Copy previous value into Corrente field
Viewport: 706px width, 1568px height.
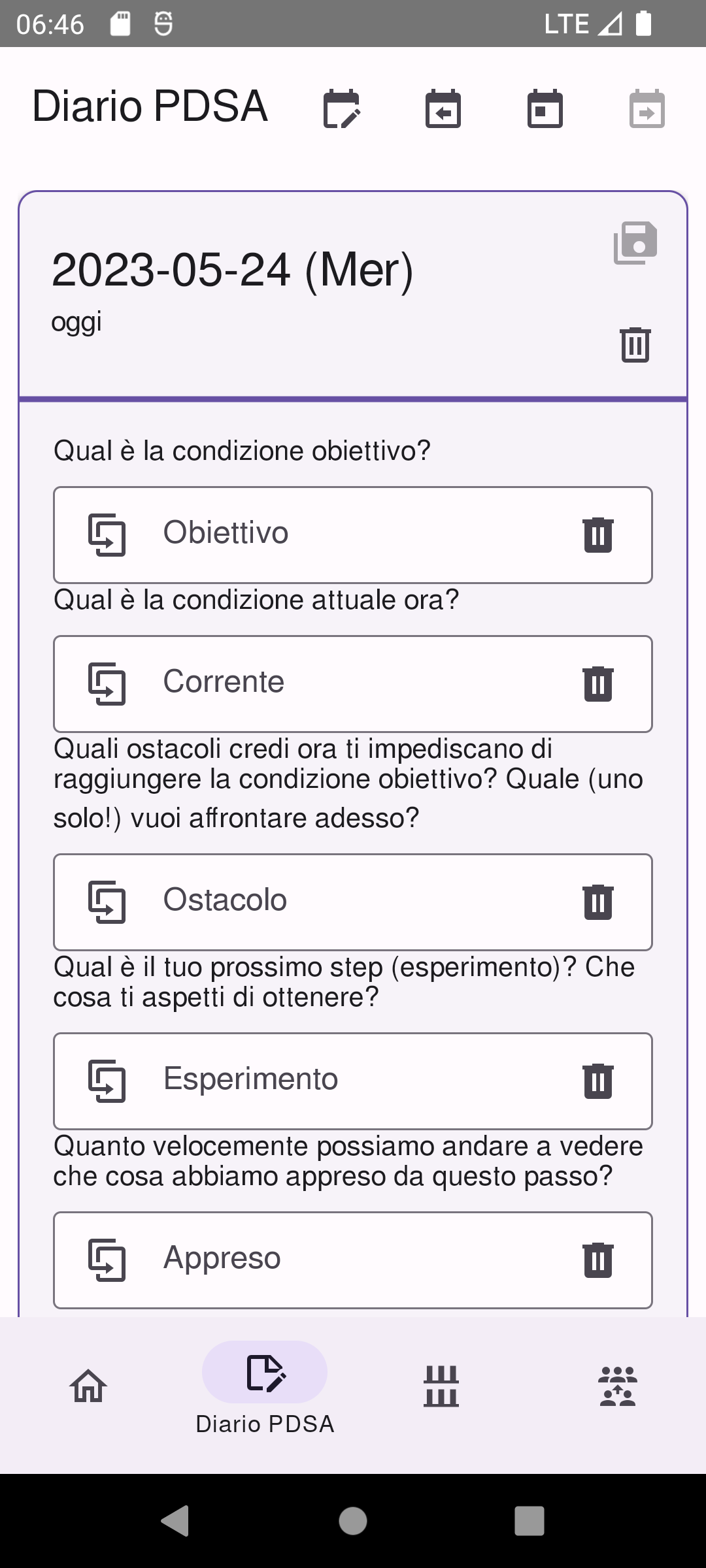pos(107,684)
